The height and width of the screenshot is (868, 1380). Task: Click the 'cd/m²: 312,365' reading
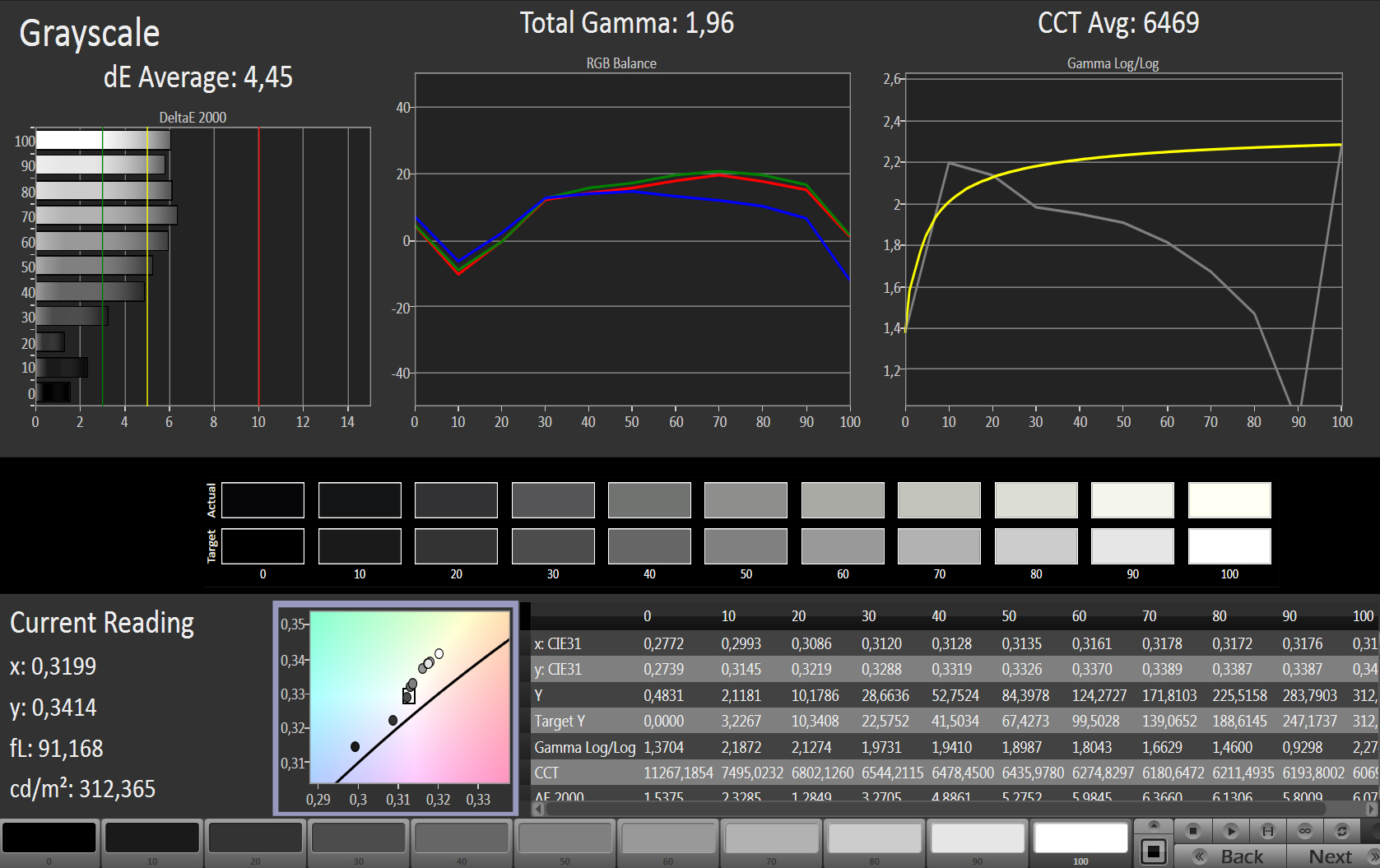pos(82,789)
